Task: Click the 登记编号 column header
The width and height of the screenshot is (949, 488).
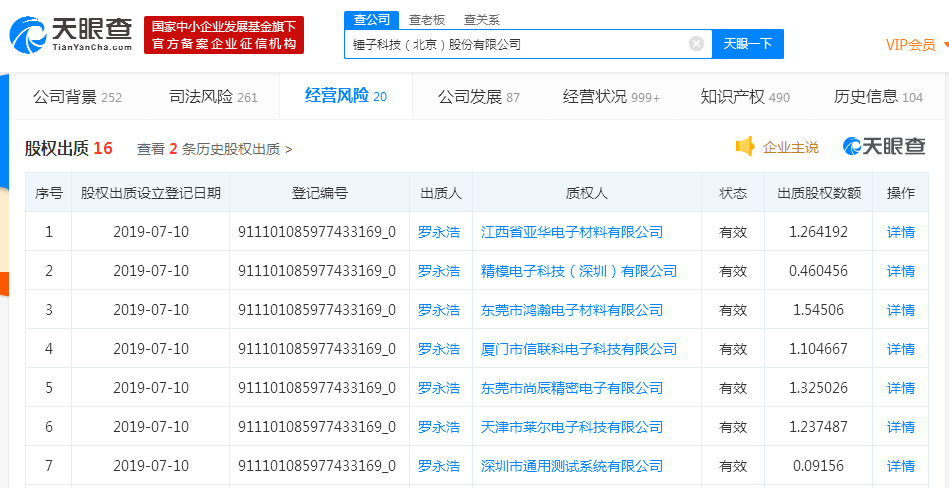Action: tap(320, 193)
